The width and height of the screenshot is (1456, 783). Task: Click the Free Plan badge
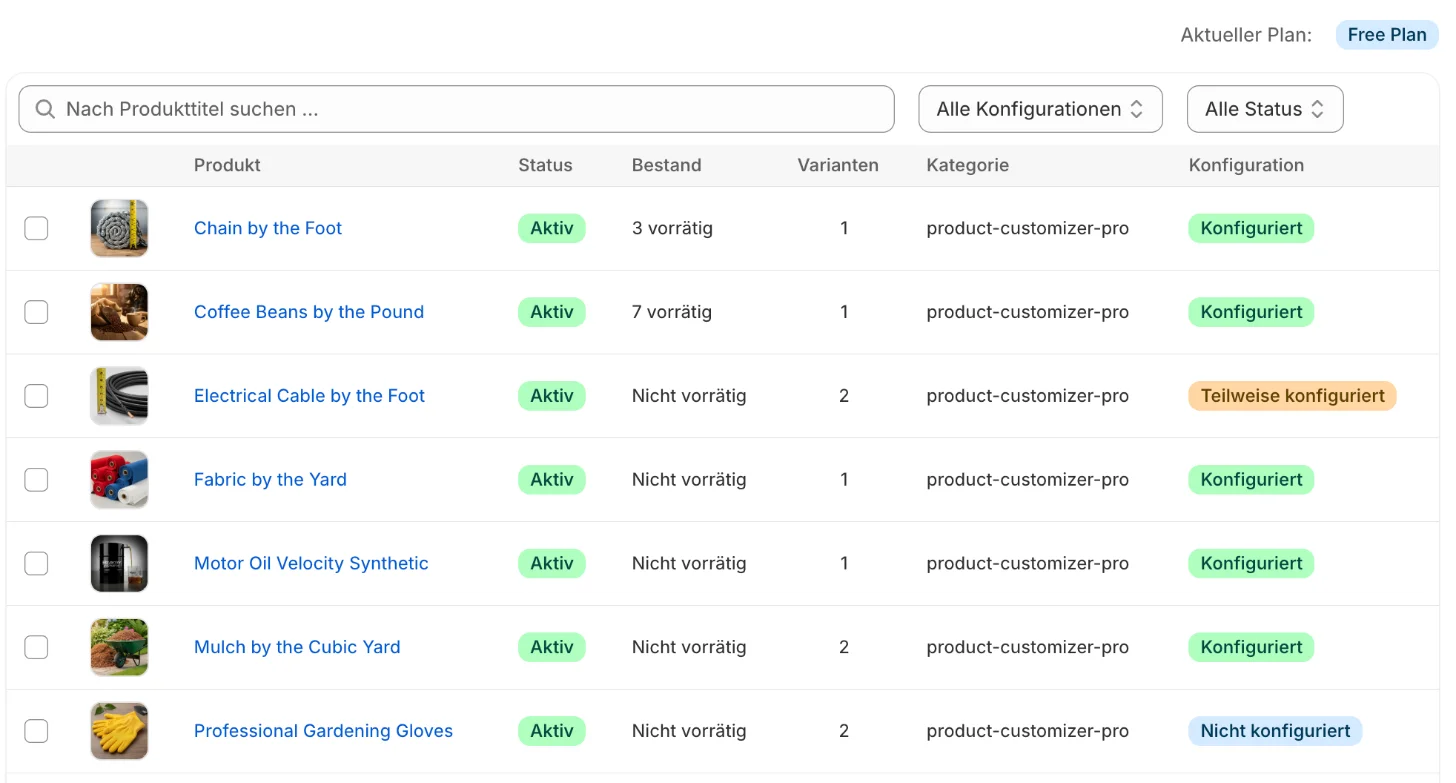(1387, 35)
